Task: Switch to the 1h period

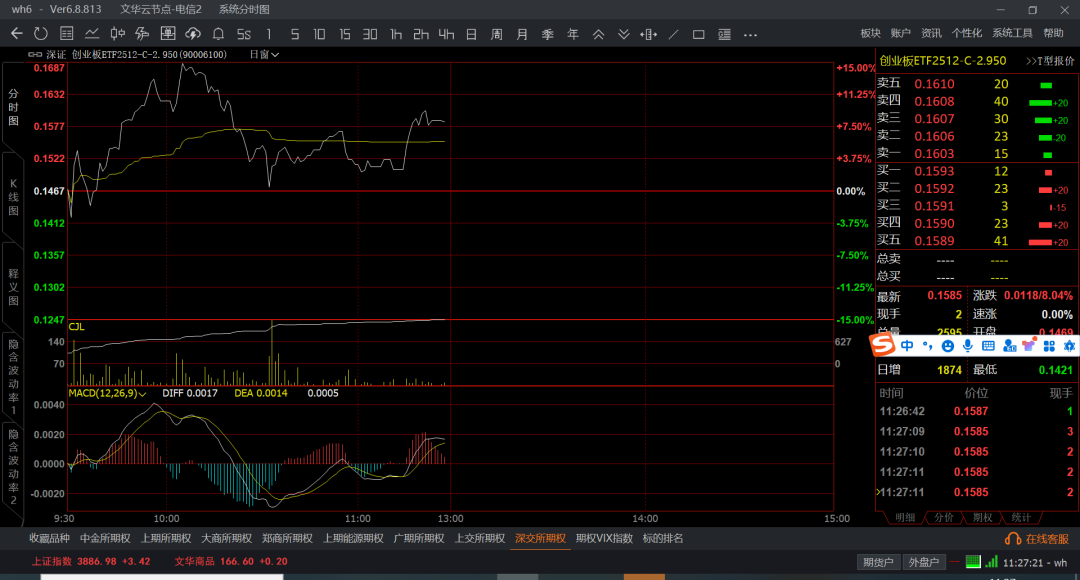Action: pyautogui.click(x=395, y=34)
